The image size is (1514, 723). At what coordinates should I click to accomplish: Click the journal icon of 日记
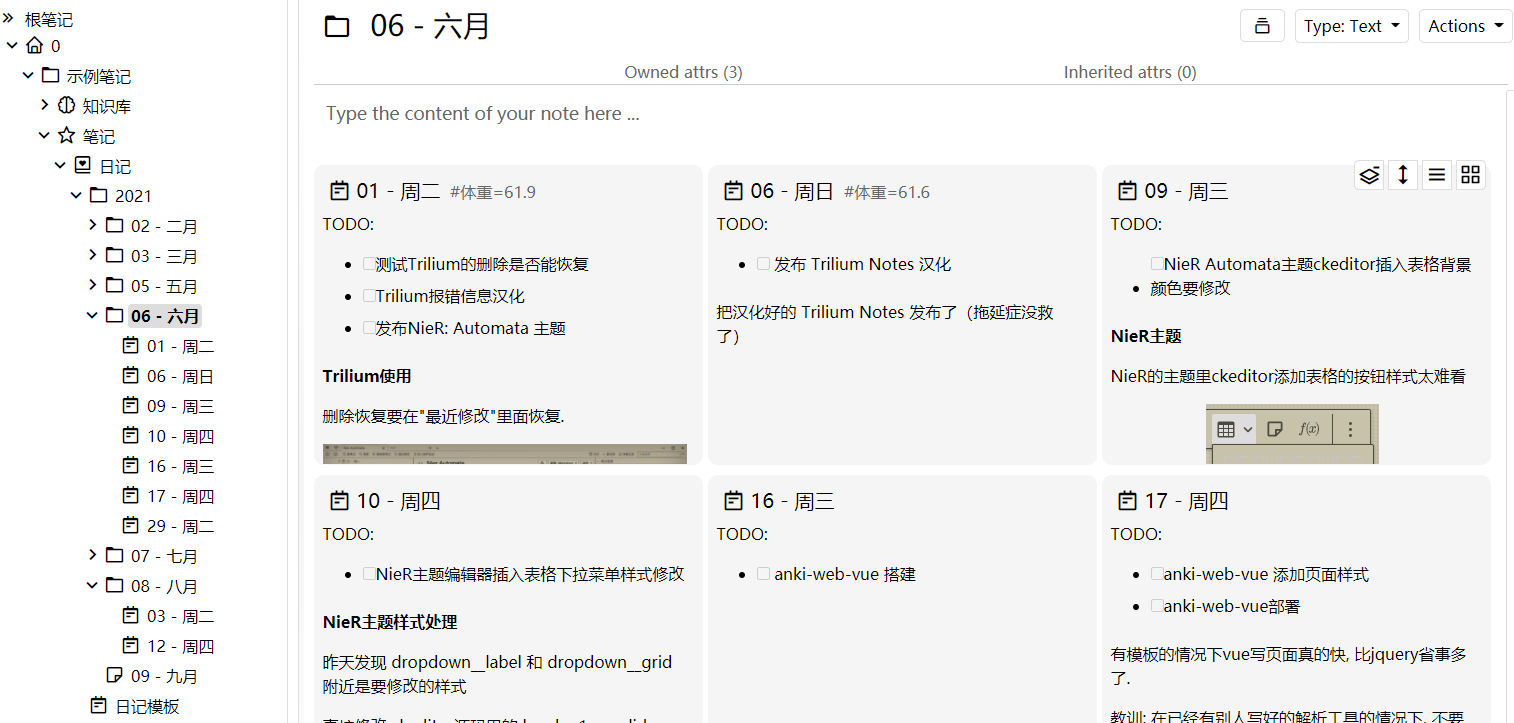point(83,166)
